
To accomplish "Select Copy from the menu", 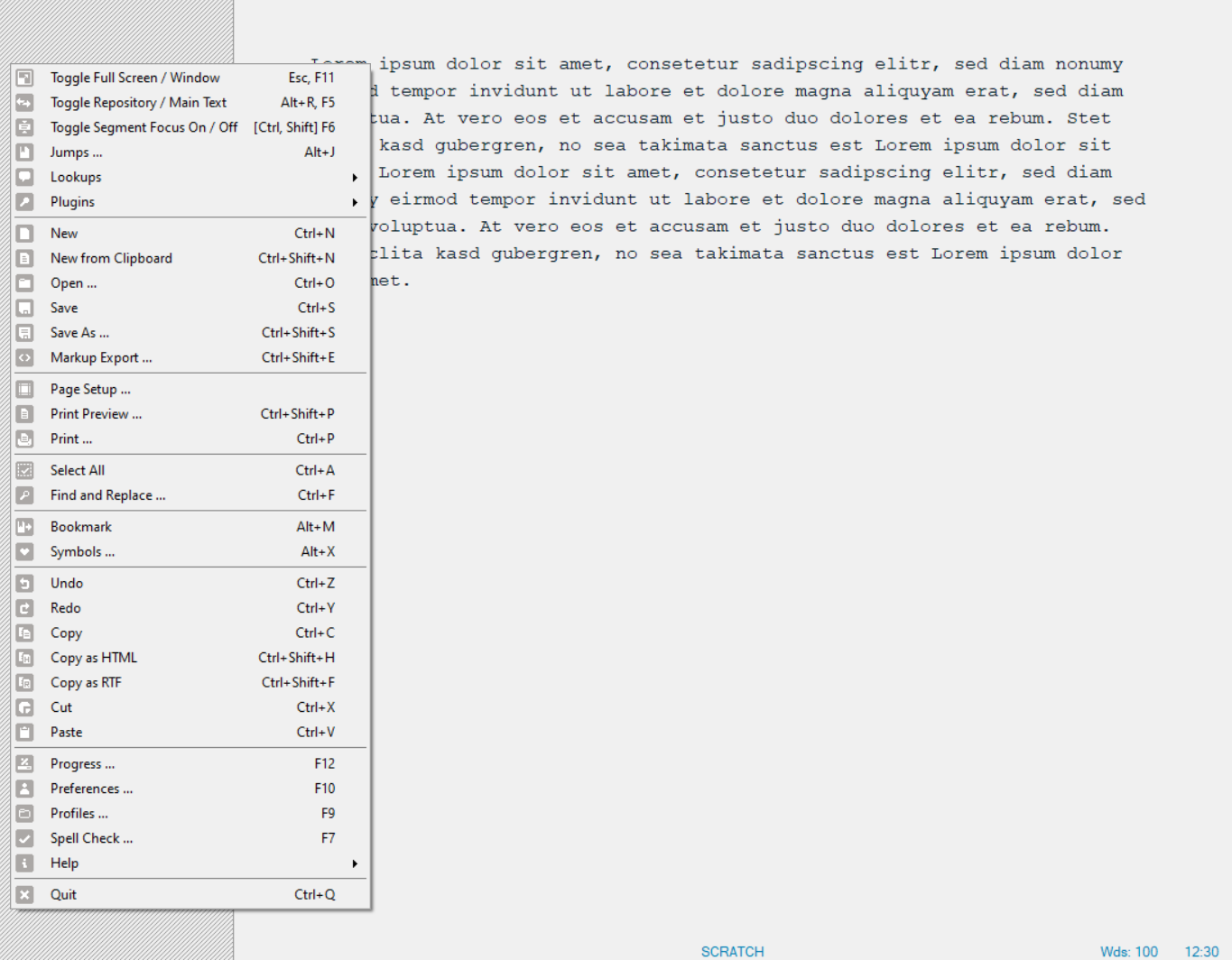I will tap(190, 632).
